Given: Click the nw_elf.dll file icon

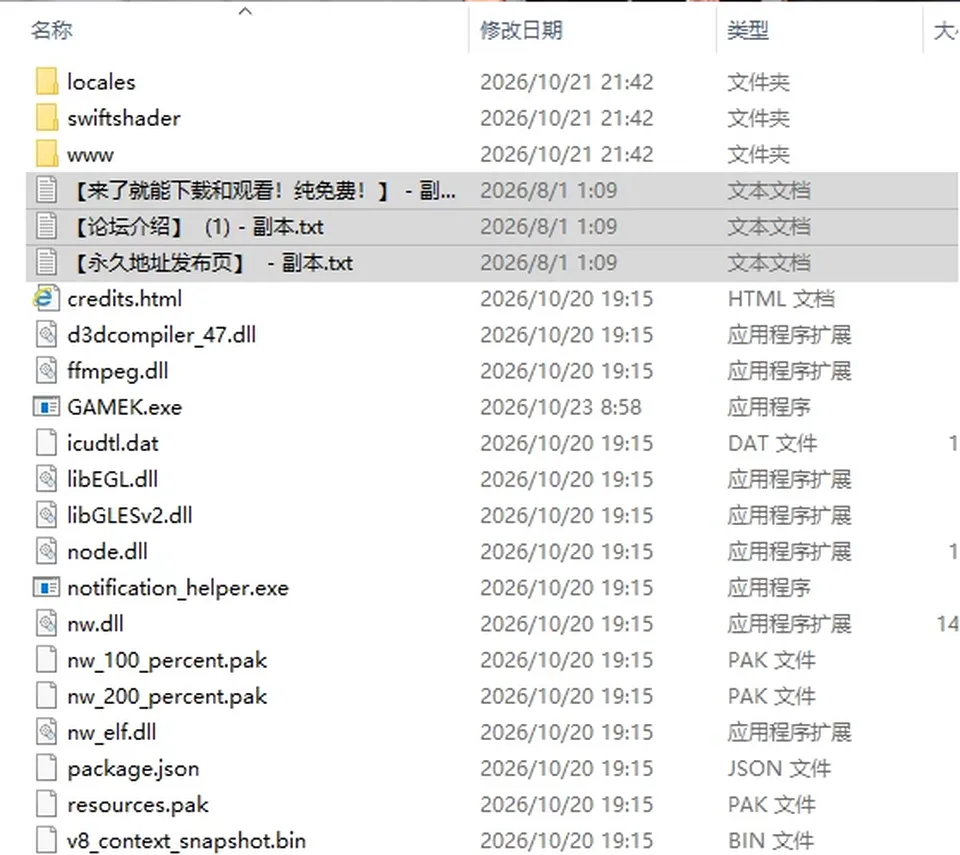Looking at the screenshot, I should 47,732.
